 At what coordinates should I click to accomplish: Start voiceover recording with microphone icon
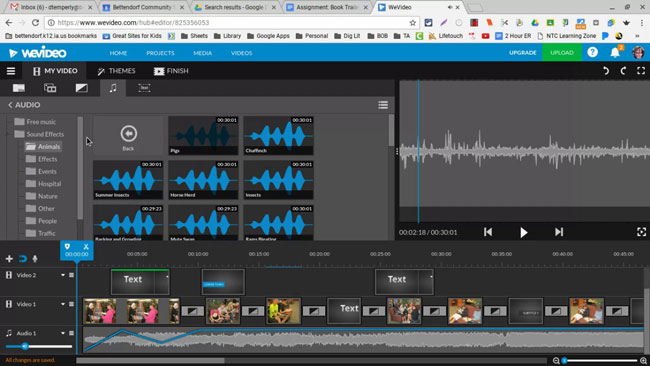[35, 259]
